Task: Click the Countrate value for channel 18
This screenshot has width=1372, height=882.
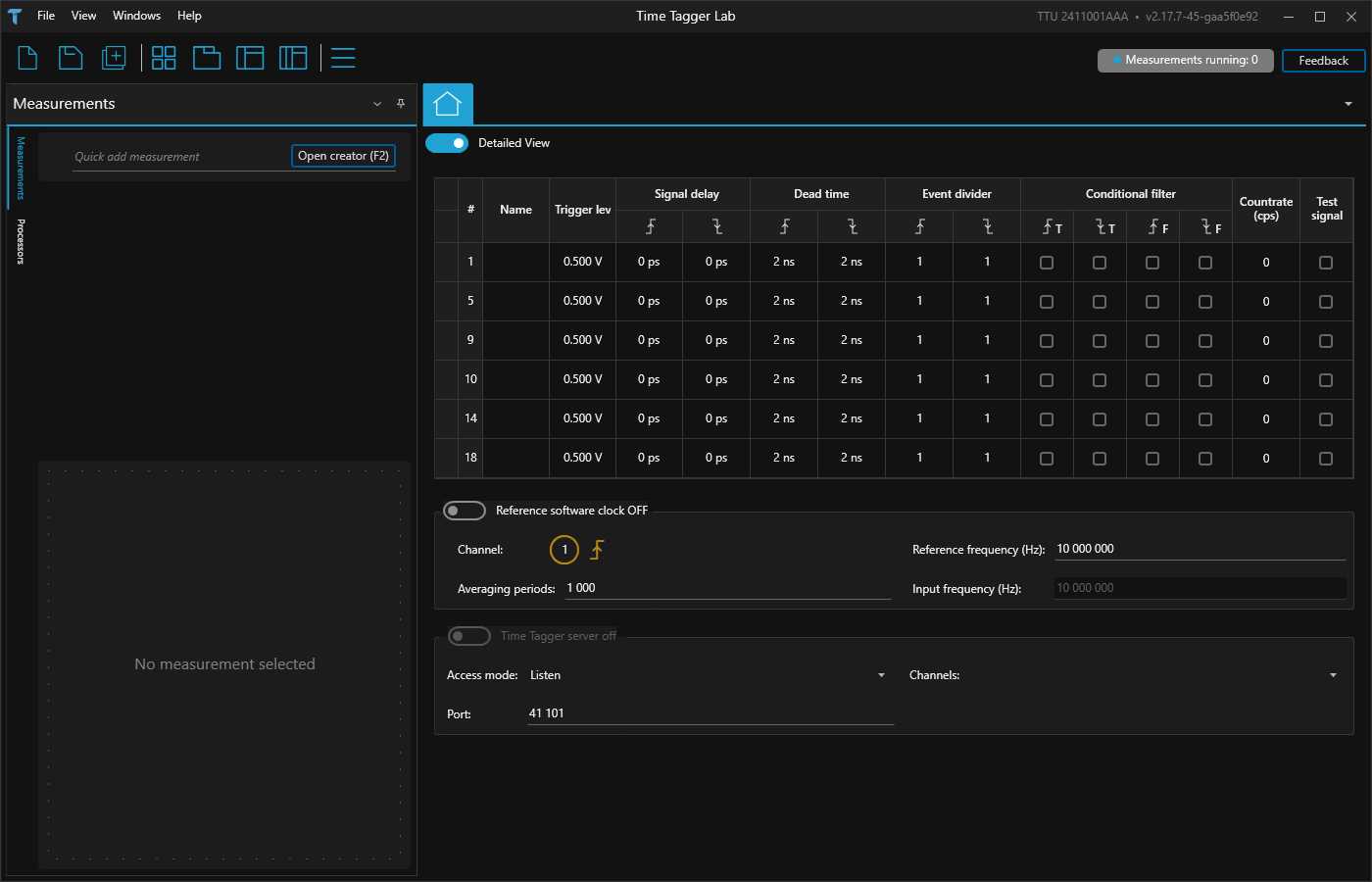Action: coord(1266,458)
